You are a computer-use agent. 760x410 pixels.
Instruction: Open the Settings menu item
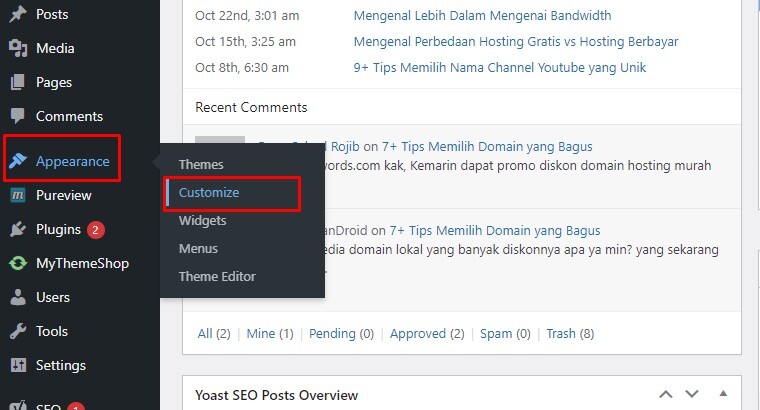pos(61,365)
